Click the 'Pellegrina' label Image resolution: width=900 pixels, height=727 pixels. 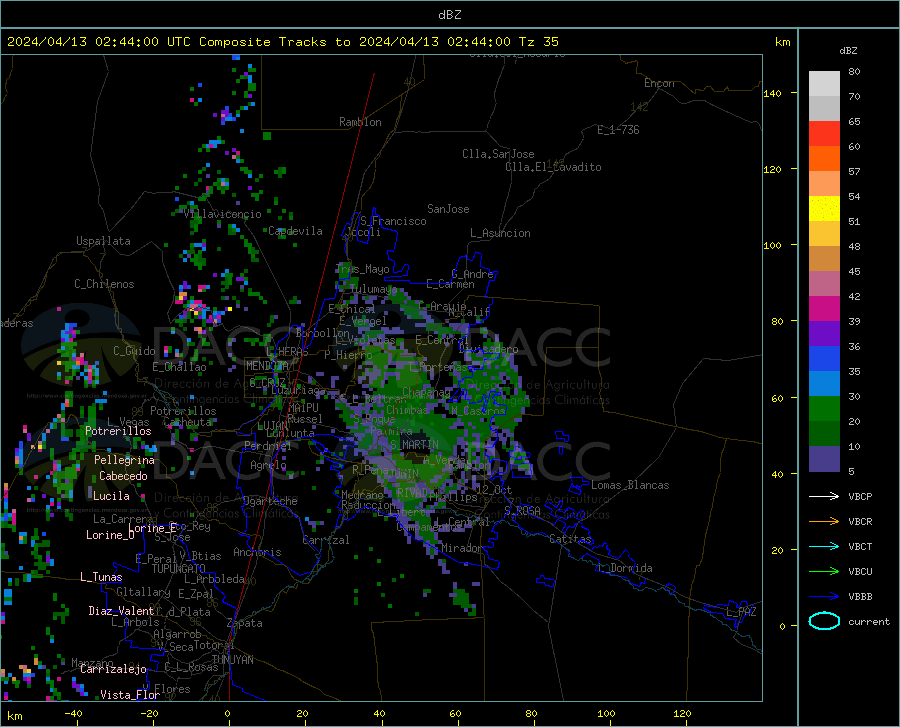coord(125,460)
